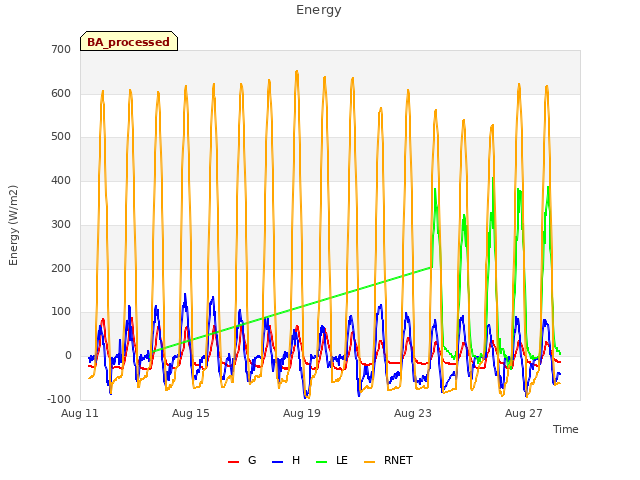Click the 500 y-axis tick label

click(61, 137)
